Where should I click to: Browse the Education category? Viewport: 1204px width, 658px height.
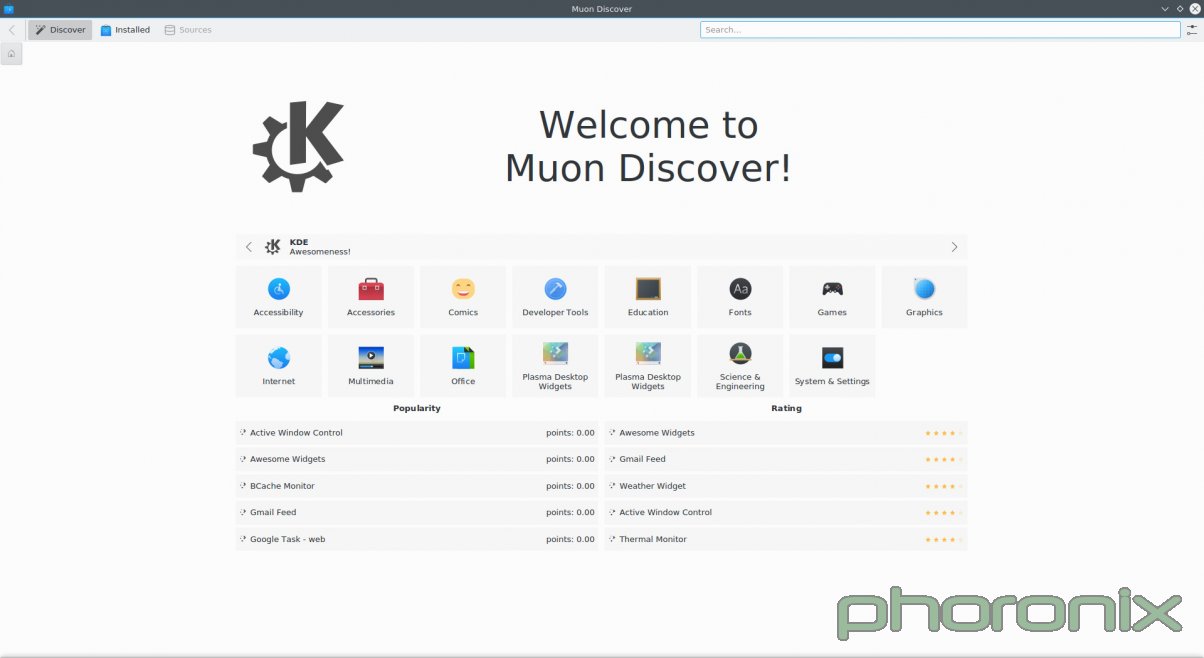point(647,296)
